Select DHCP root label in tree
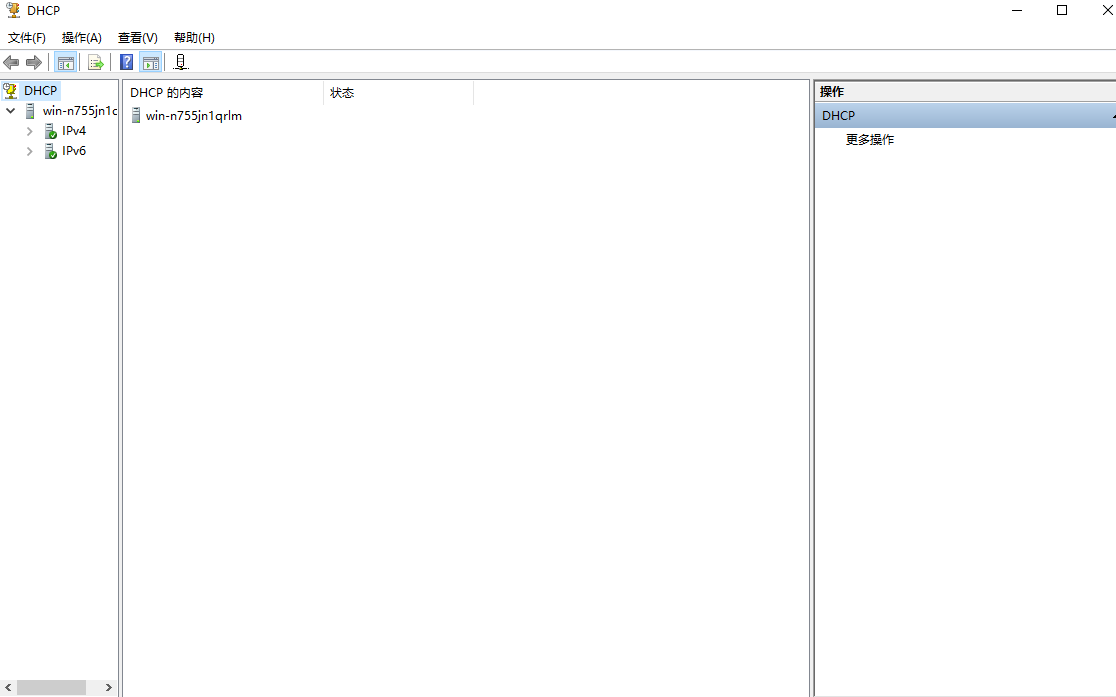The image size is (1116, 697). pos(40,90)
